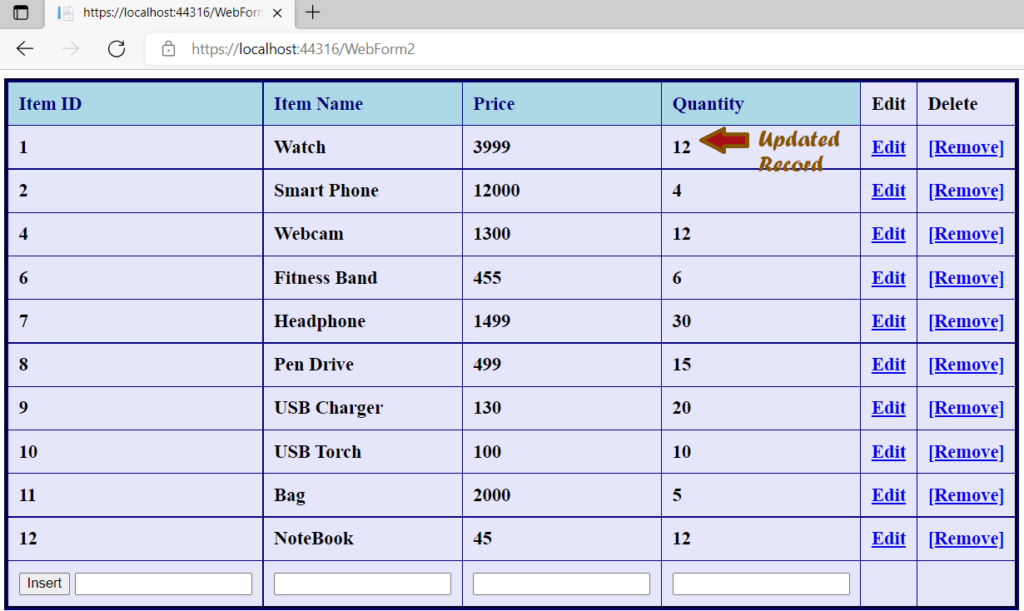Remove the Smart Phone record

pos(965,190)
